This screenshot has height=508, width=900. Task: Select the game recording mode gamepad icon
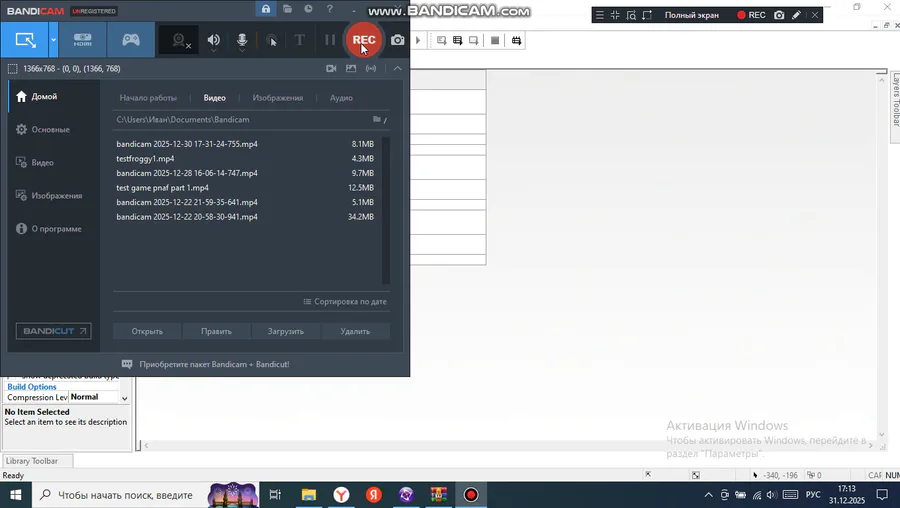coord(131,40)
